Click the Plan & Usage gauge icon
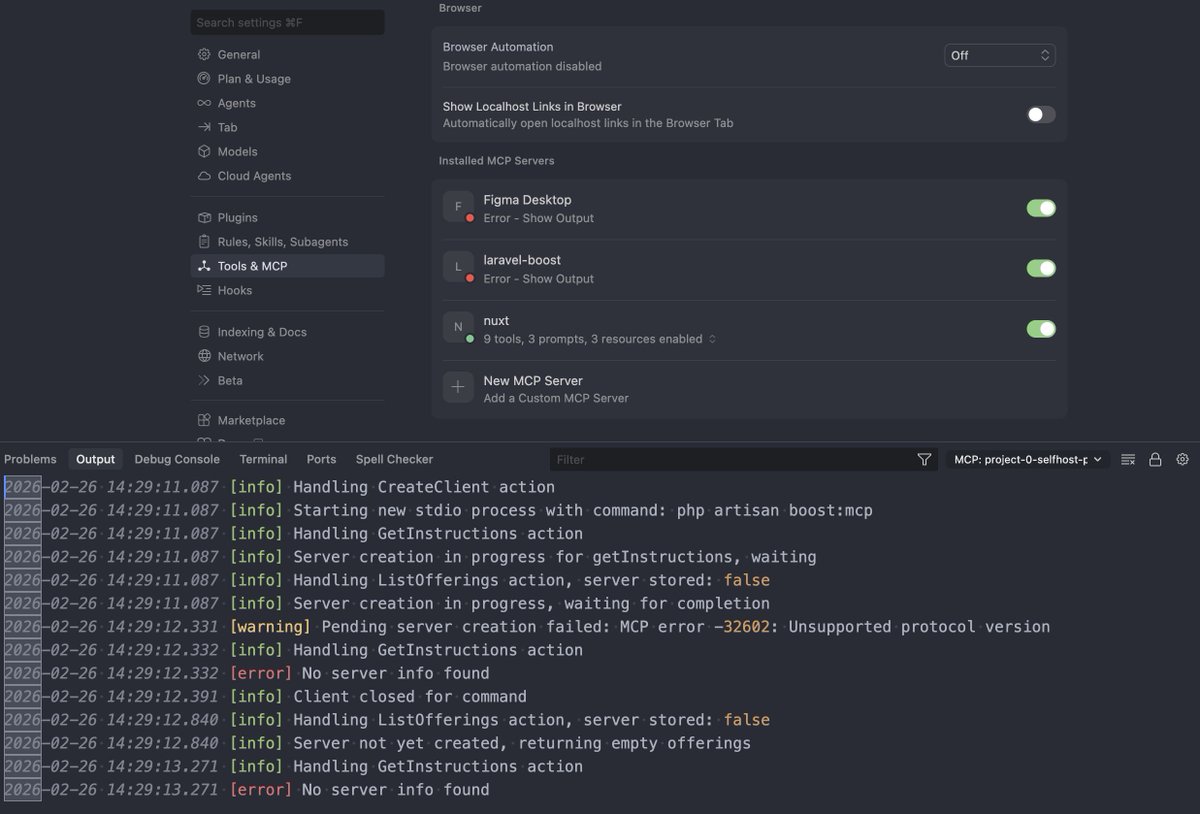Image resolution: width=1200 pixels, height=814 pixels. tap(204, 79)
